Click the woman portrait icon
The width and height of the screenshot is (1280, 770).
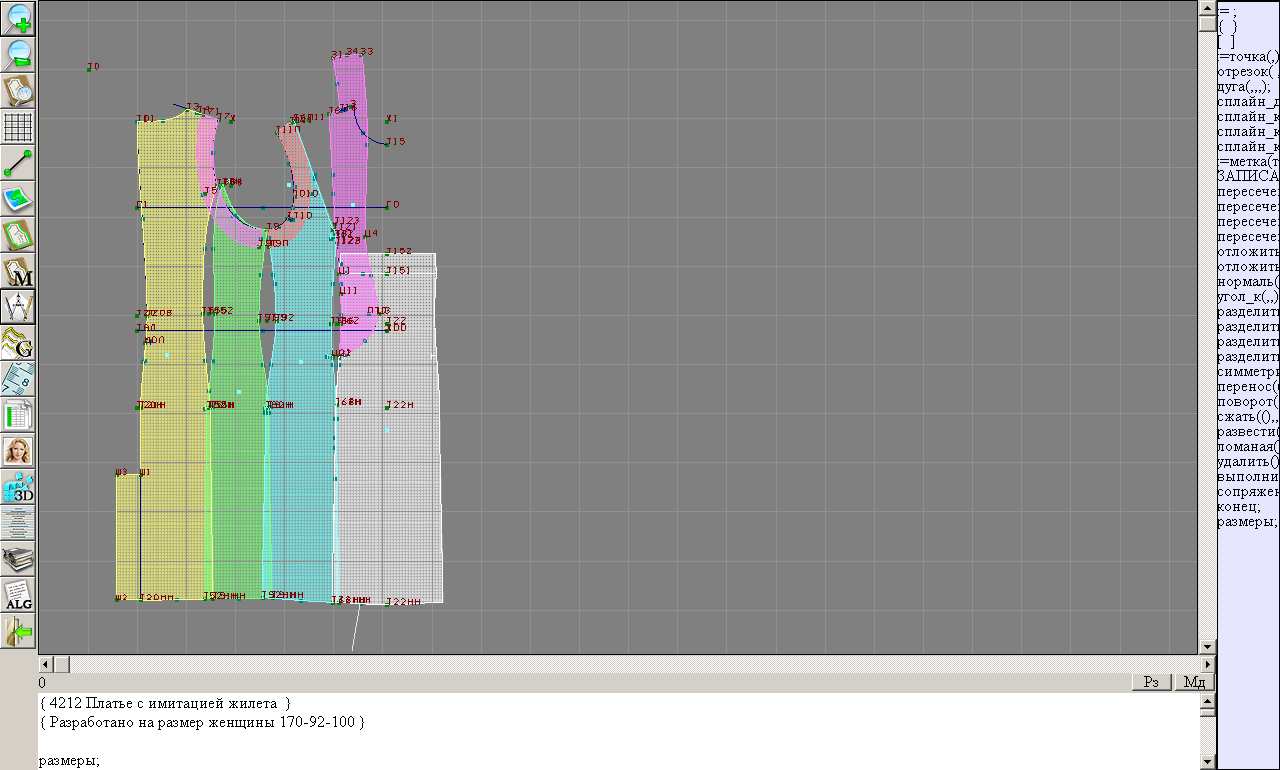tap(18, 451)
